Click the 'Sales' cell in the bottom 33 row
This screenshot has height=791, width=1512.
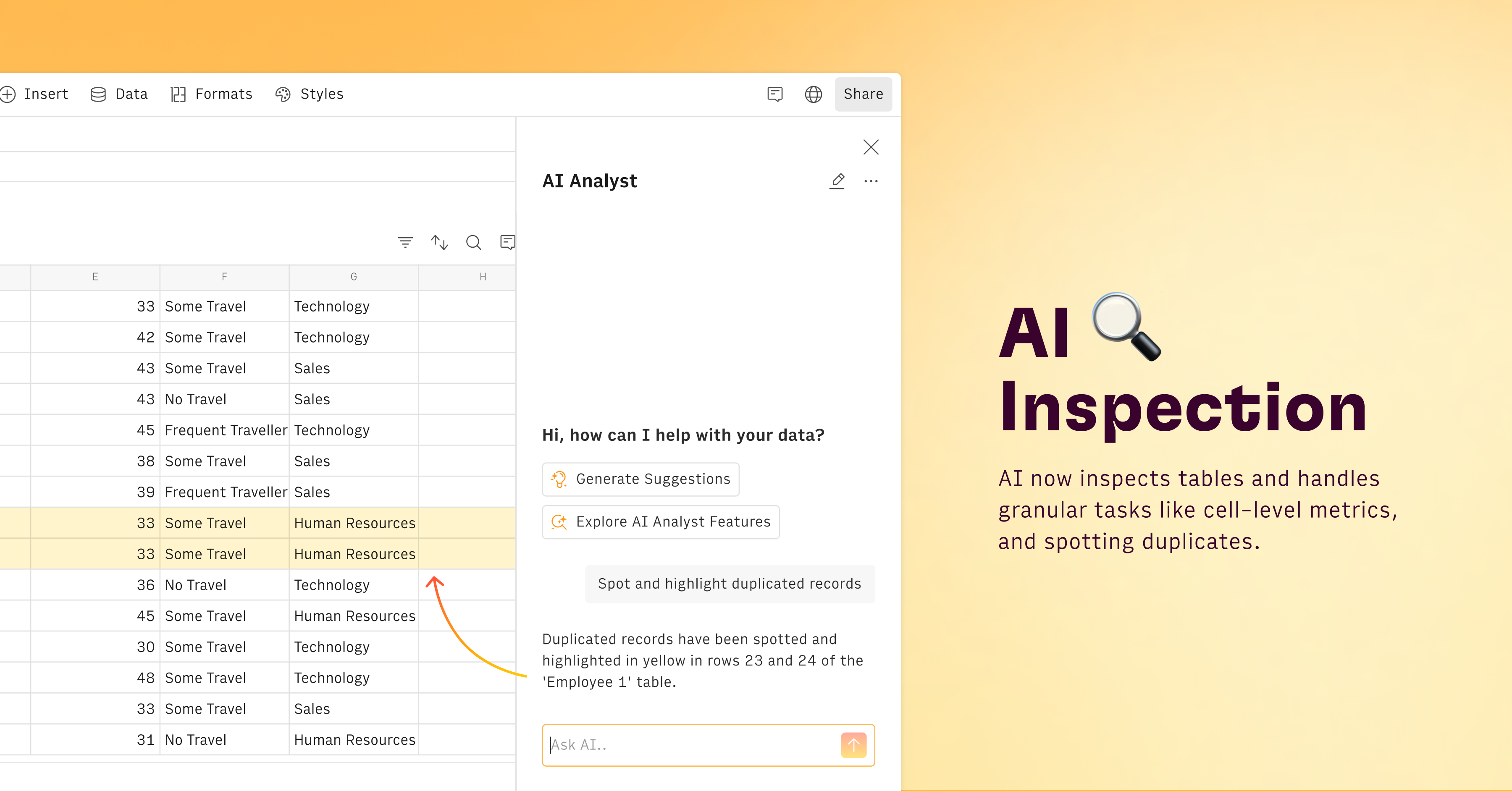[353, 709]
